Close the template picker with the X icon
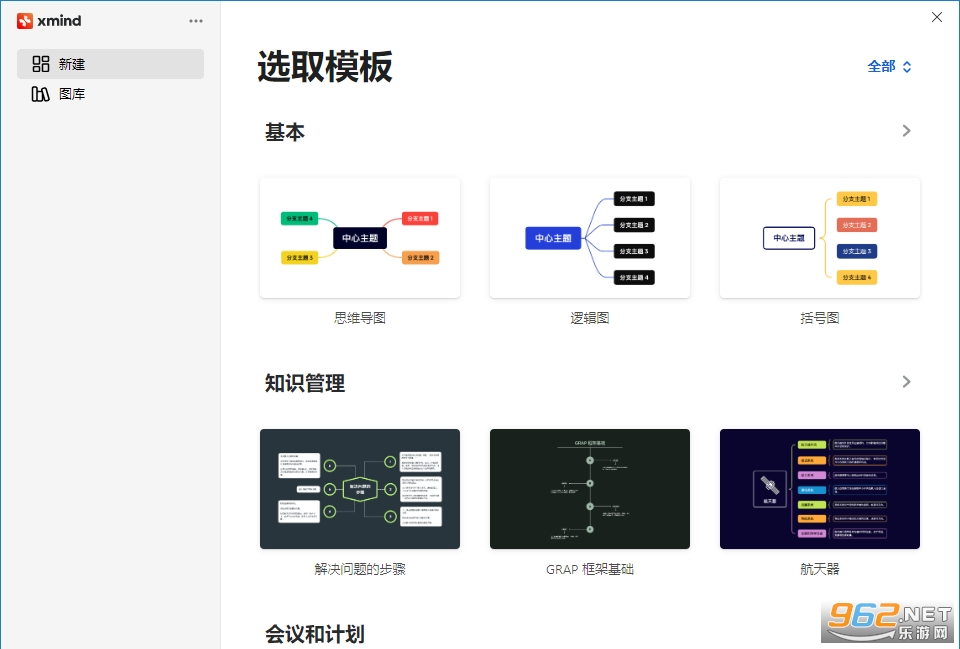This screenshot has height=649, width=960. (937, 17)
